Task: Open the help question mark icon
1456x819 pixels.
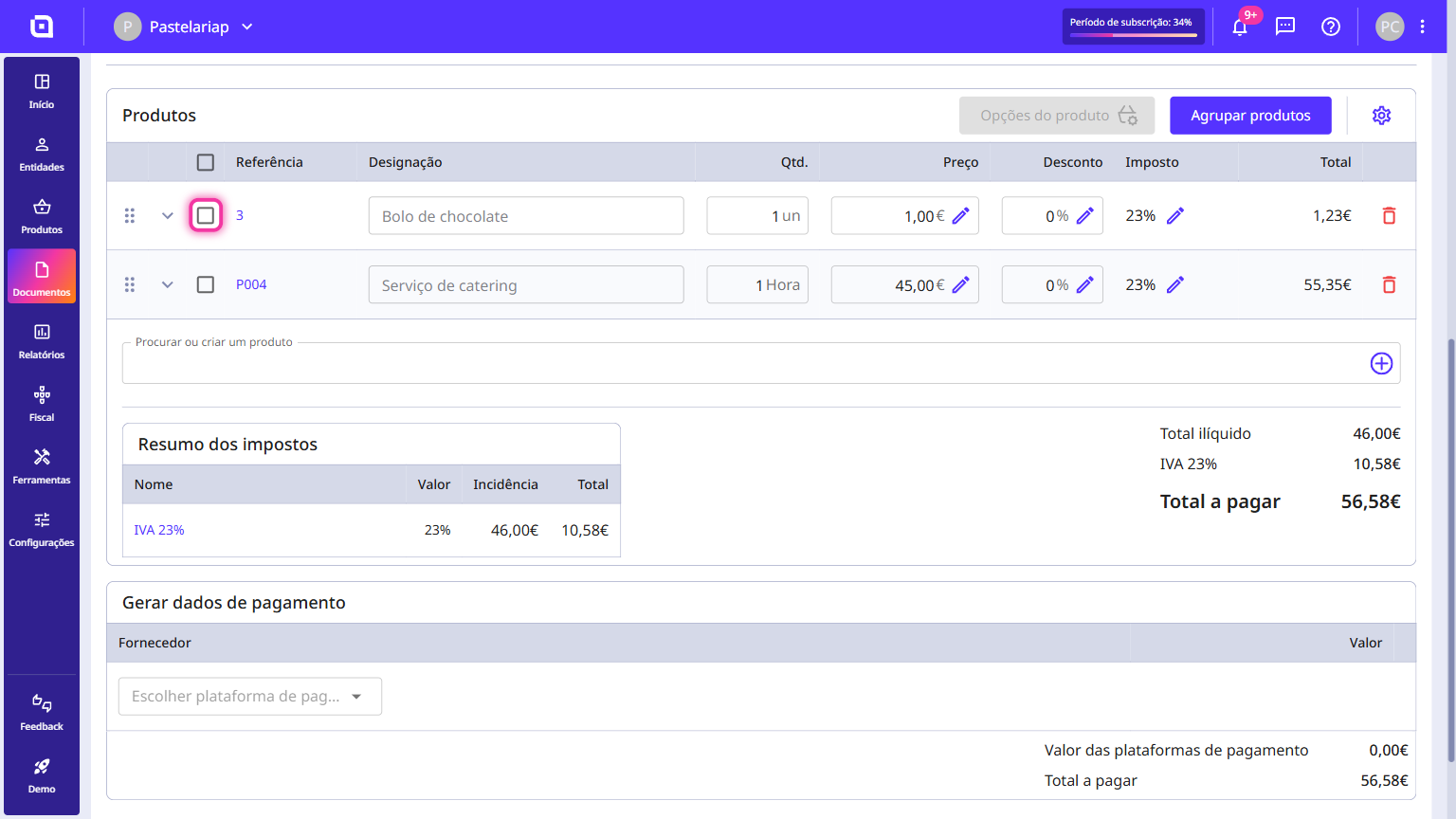Action: (x=1331, y=27)
